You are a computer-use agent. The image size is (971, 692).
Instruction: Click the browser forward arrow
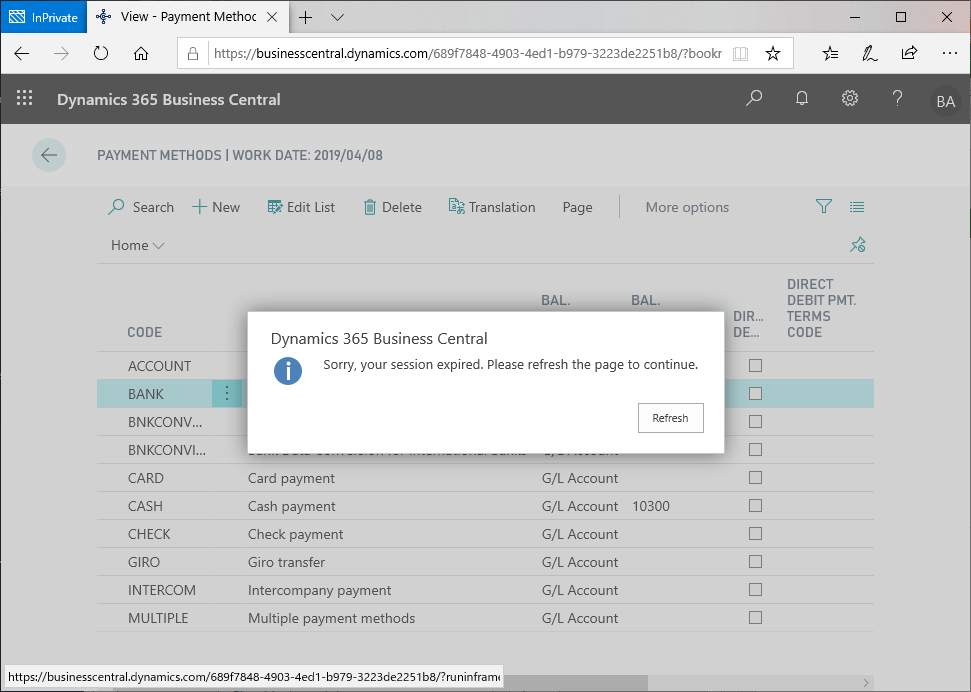coord(61,54)
